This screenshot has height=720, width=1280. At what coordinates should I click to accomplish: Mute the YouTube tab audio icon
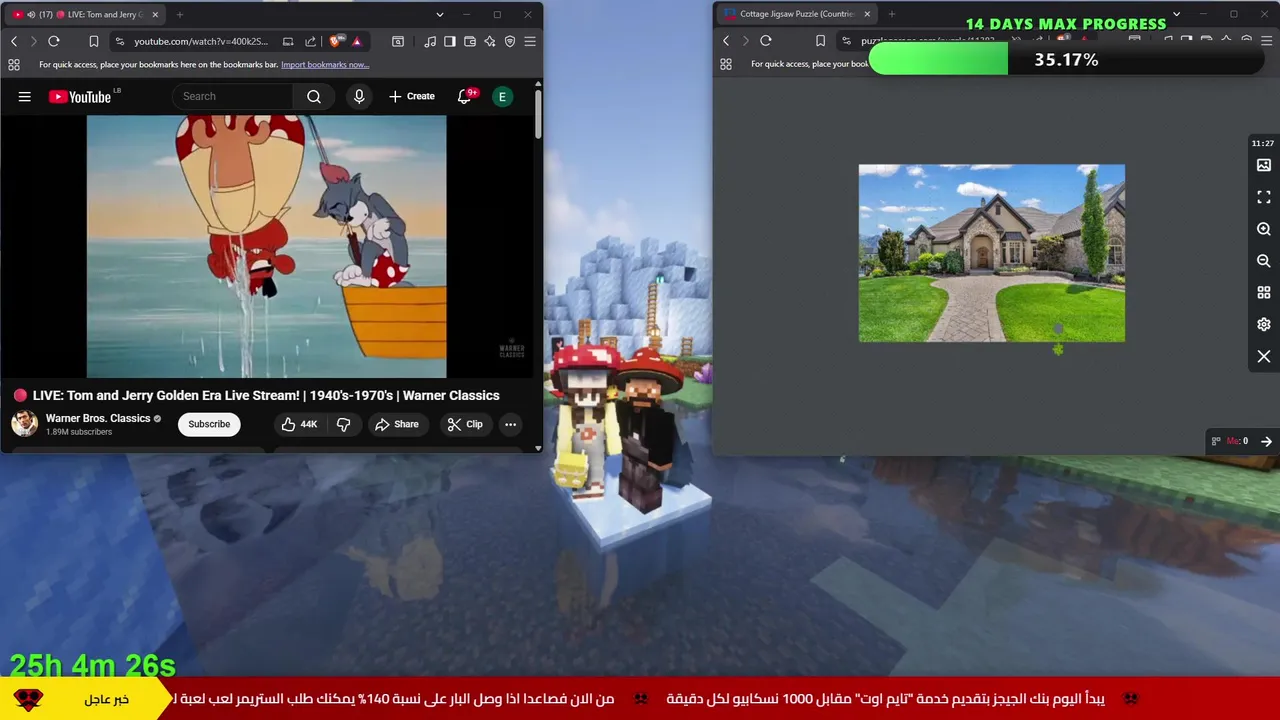[x=32, y=15]
